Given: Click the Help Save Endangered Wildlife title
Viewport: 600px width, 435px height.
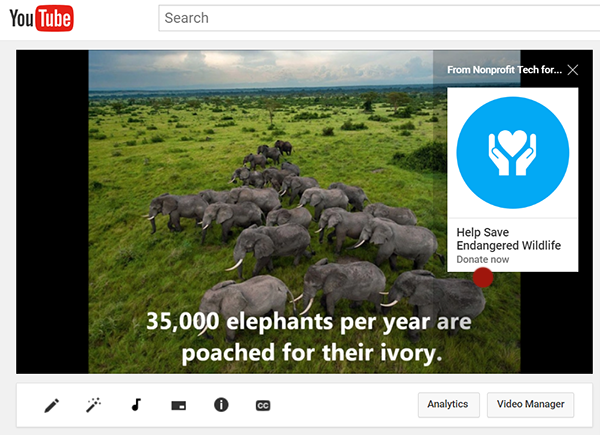Looking at the screenshot, I should point(509,239).
